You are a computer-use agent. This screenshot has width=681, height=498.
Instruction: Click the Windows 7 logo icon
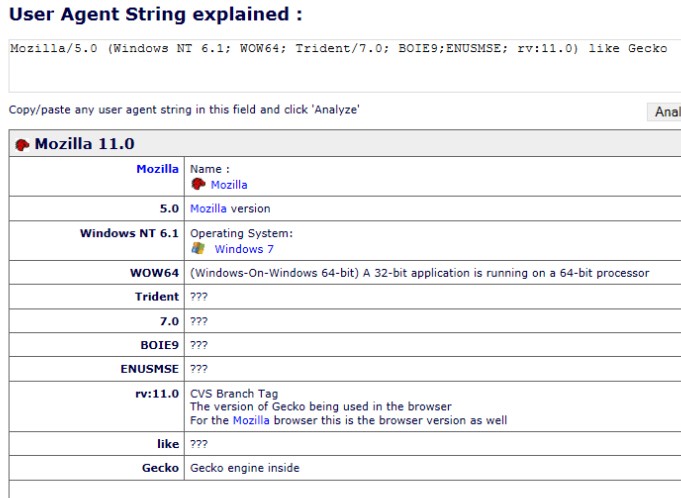click(x=198, y=248)
